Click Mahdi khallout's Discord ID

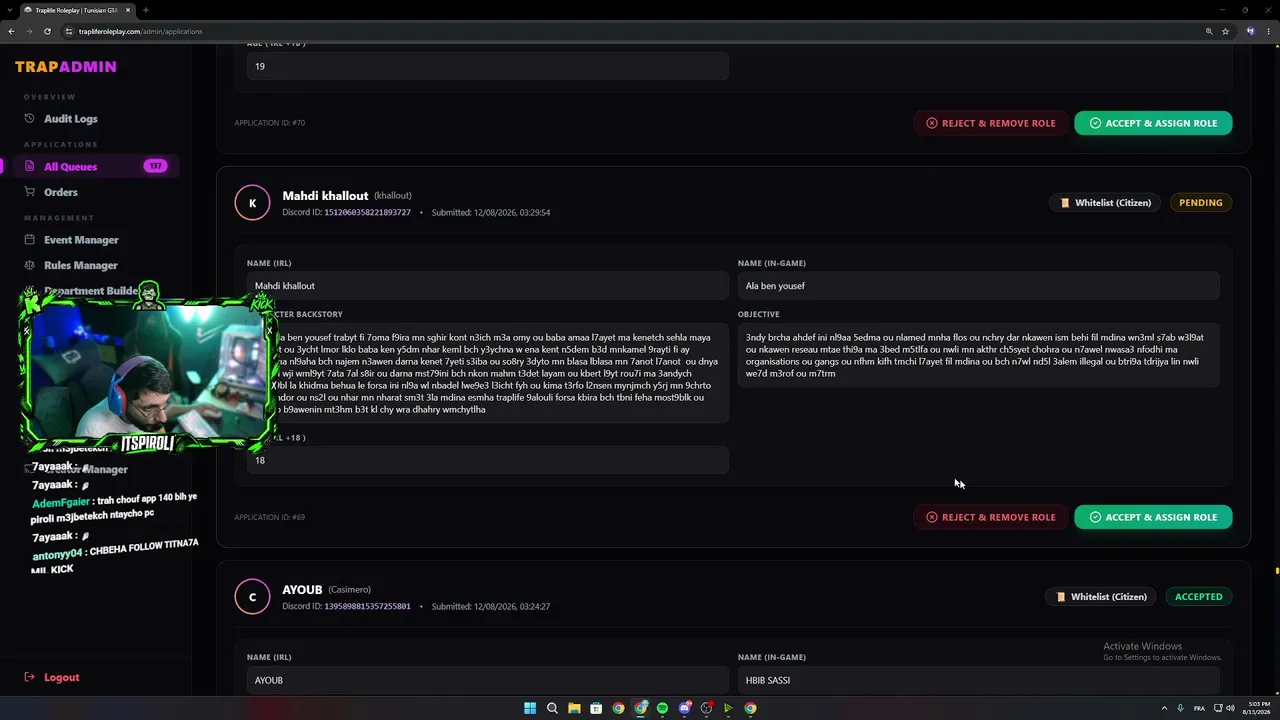click(367, 213)
